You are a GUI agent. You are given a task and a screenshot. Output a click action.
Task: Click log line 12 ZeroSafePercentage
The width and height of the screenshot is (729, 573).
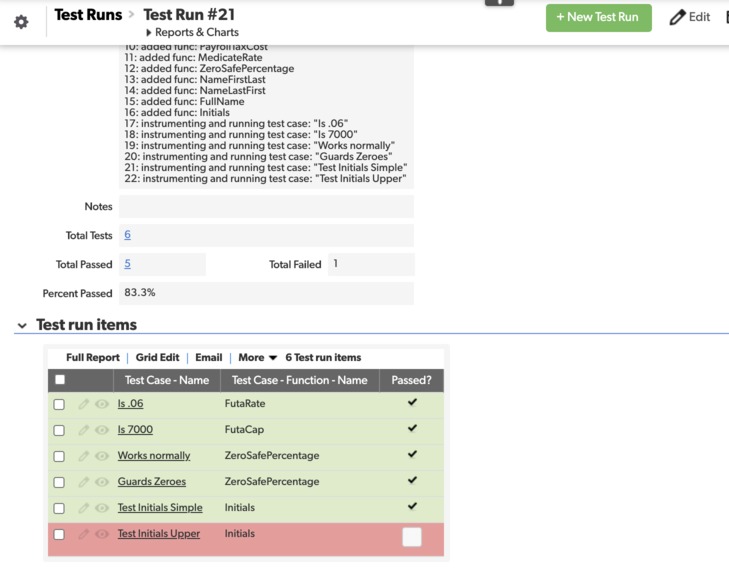point(209,68)
